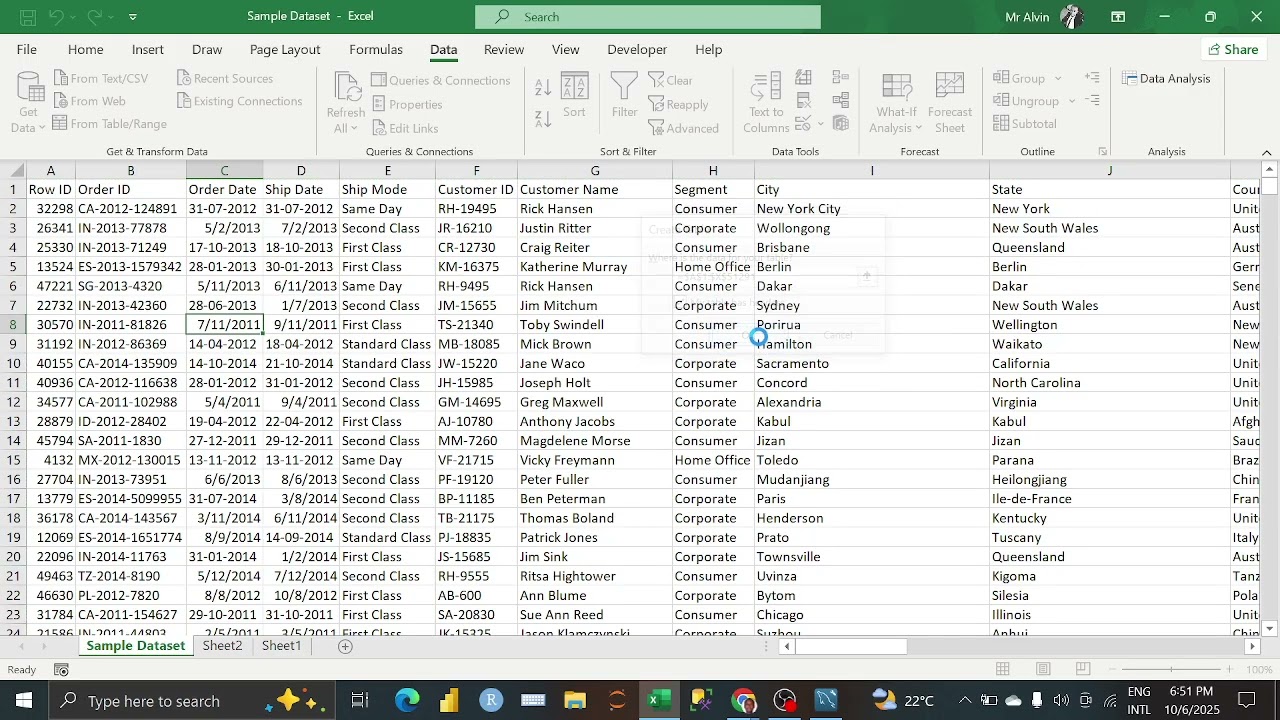Screen dimensions: 1280x720
Task: Click the Get Data button
Action: click(x=27, y=103)
